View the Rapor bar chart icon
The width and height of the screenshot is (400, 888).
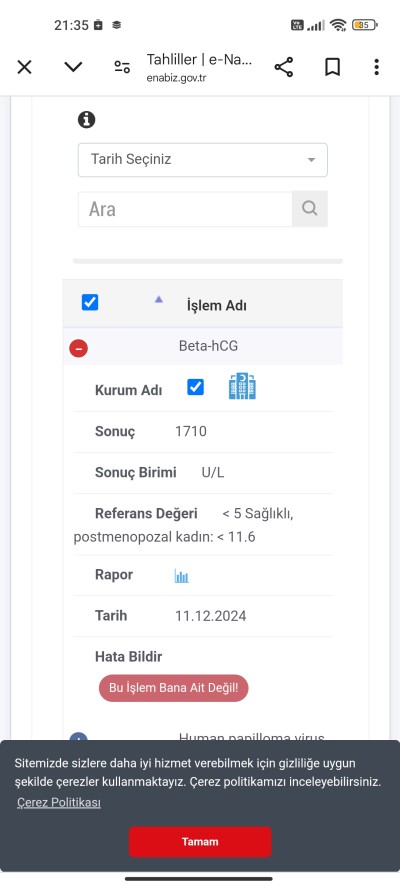(181, 577)
